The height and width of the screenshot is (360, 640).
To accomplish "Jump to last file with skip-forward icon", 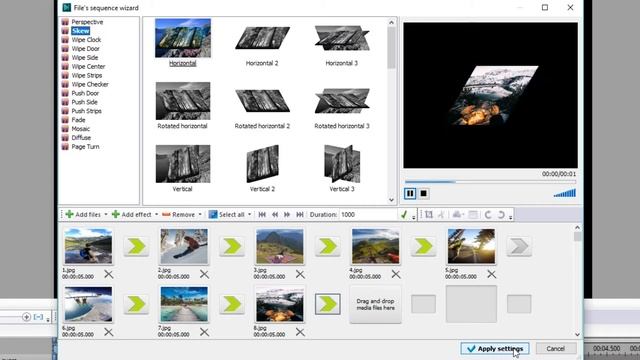I will [300, 215].
